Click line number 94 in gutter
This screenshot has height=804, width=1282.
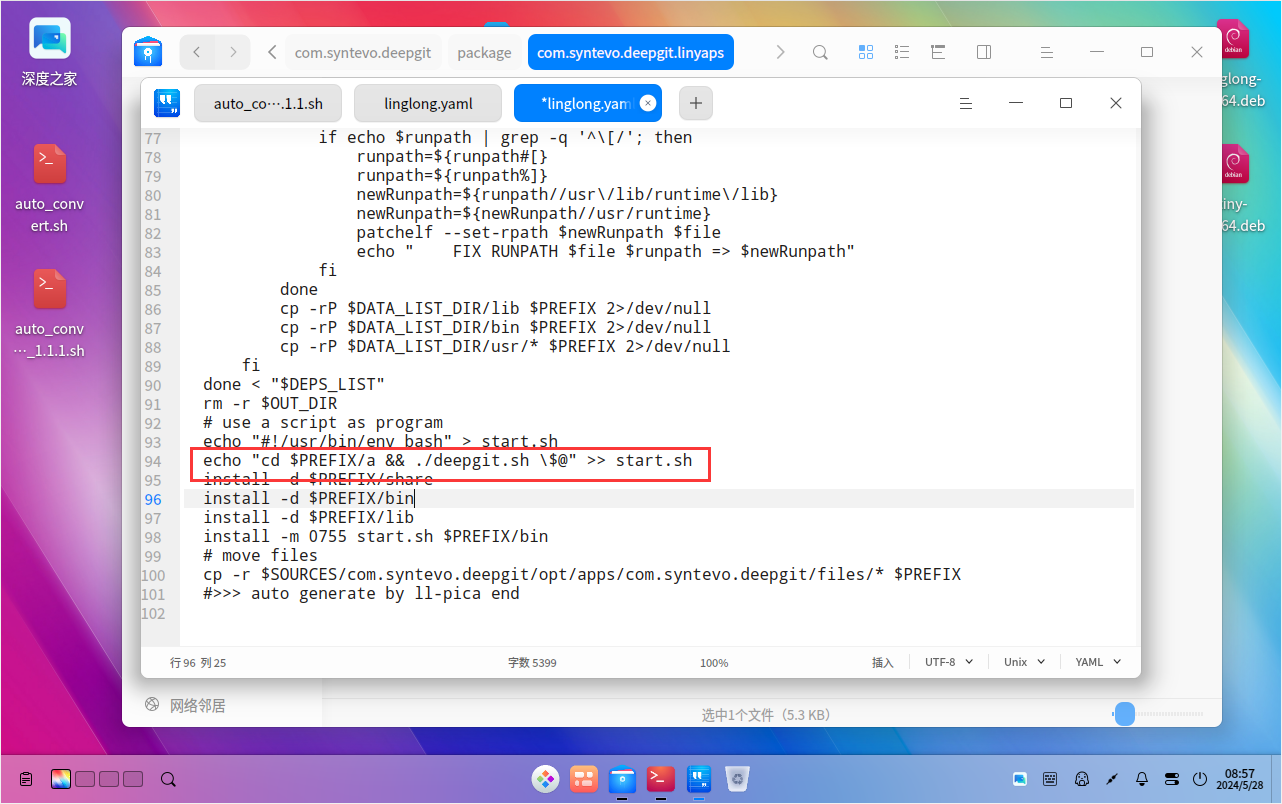click(x=152, y=461)
